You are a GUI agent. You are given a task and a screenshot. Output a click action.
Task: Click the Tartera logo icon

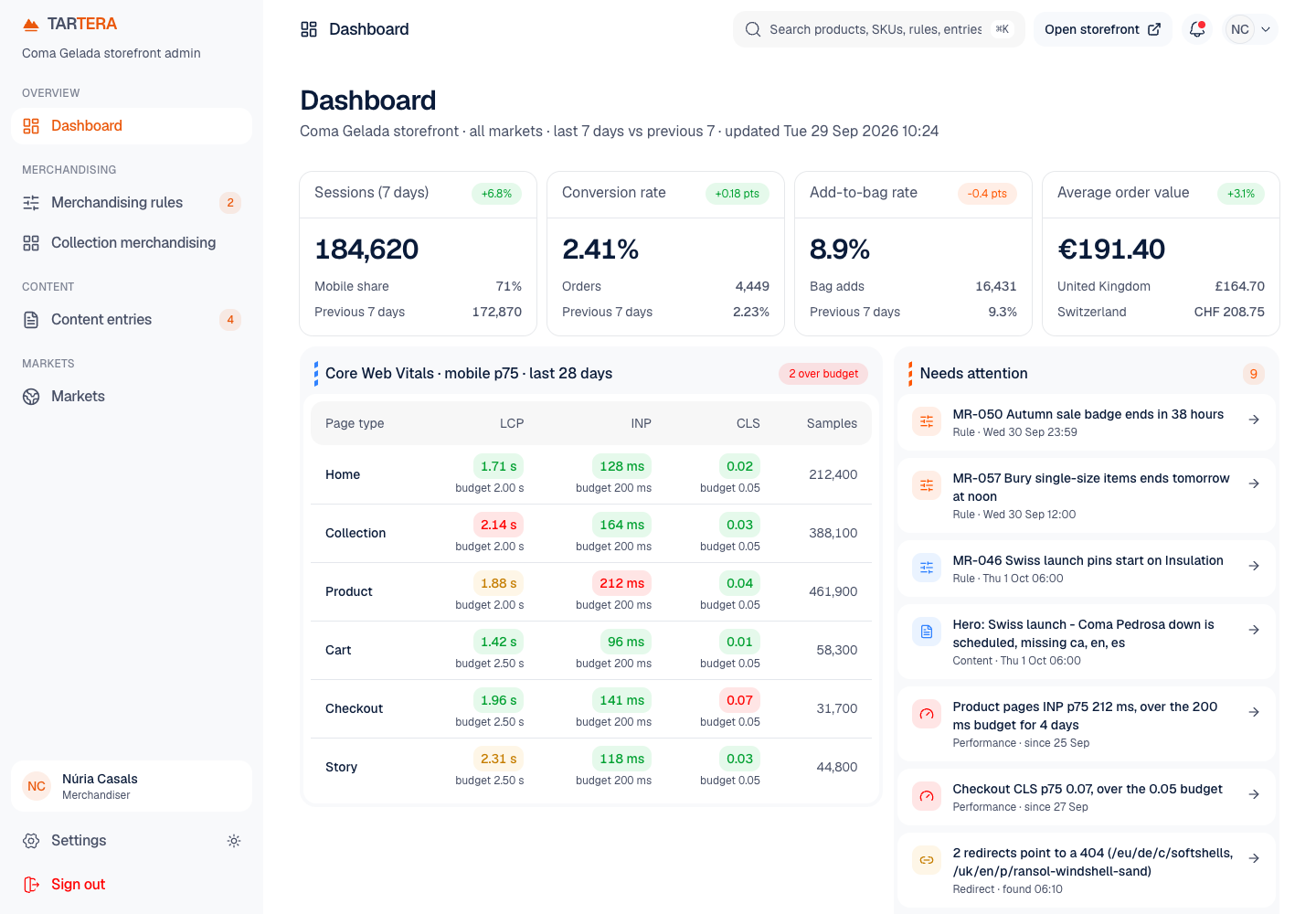click(31, 24)
